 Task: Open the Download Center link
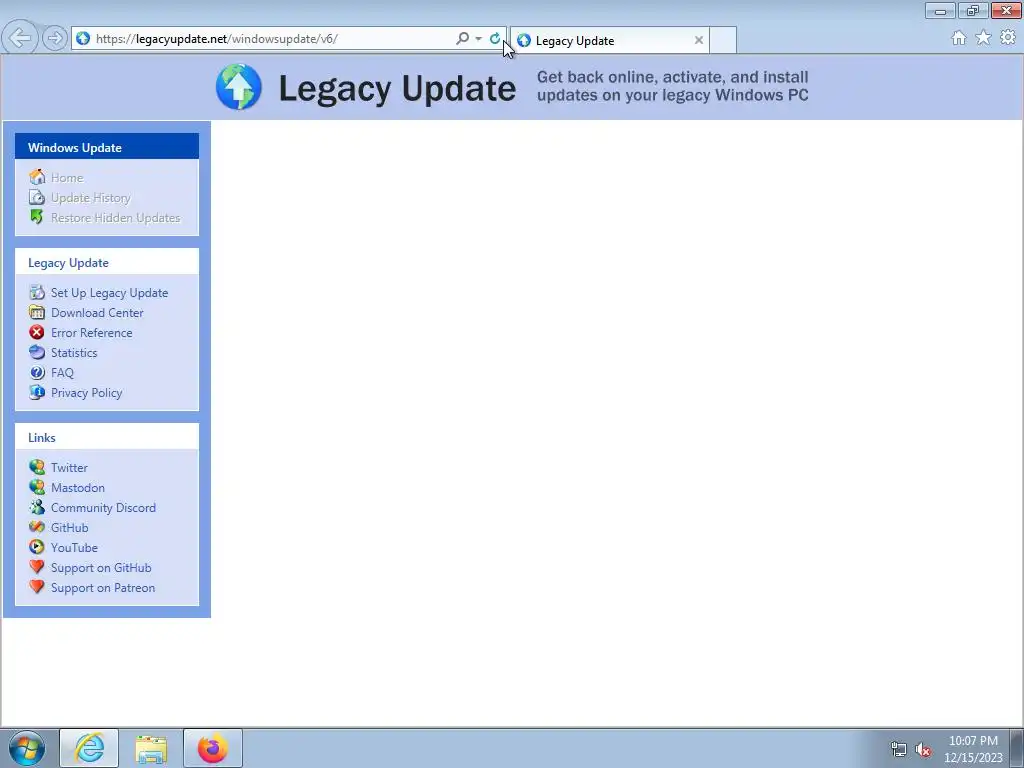97,313
